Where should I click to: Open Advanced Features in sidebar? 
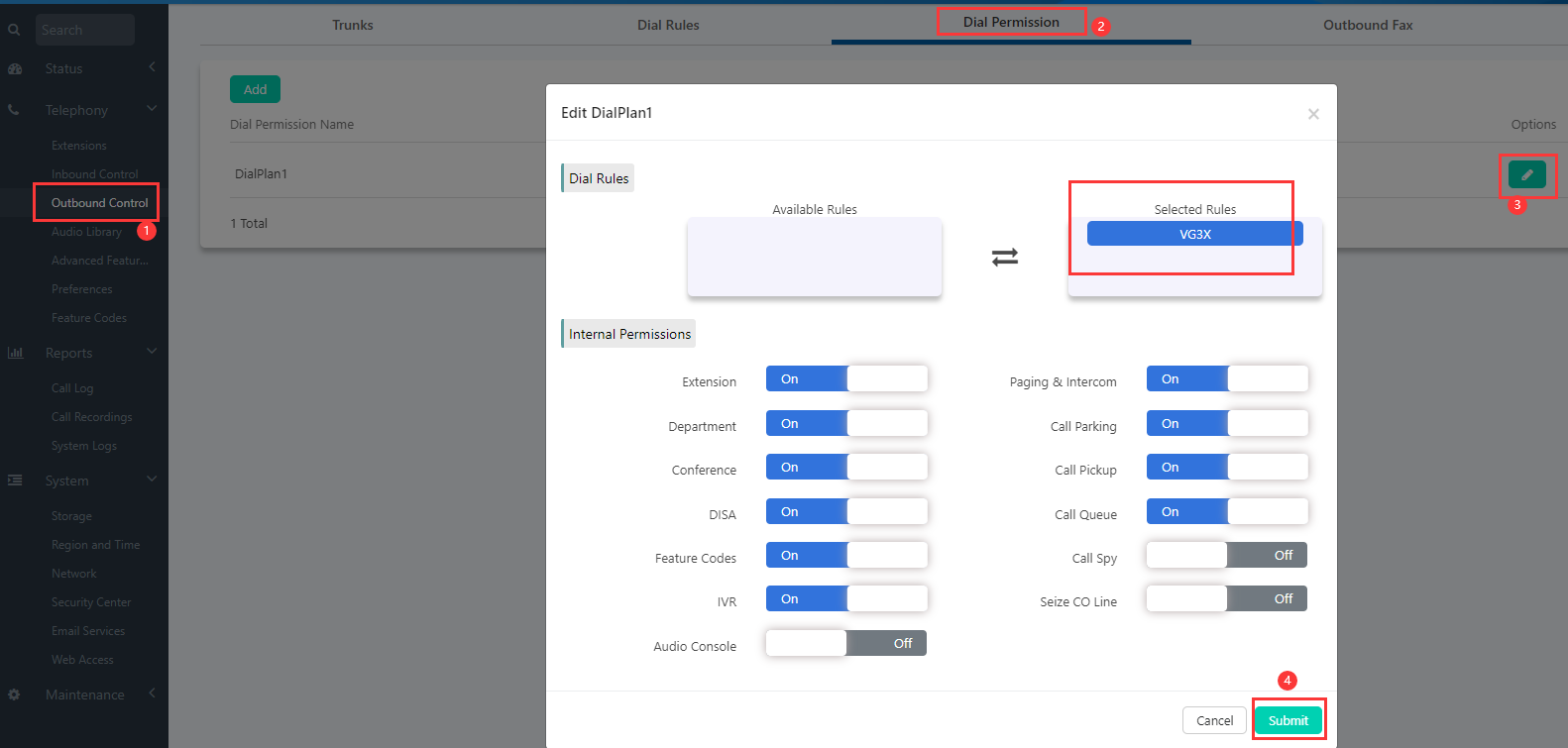(99, 261)
